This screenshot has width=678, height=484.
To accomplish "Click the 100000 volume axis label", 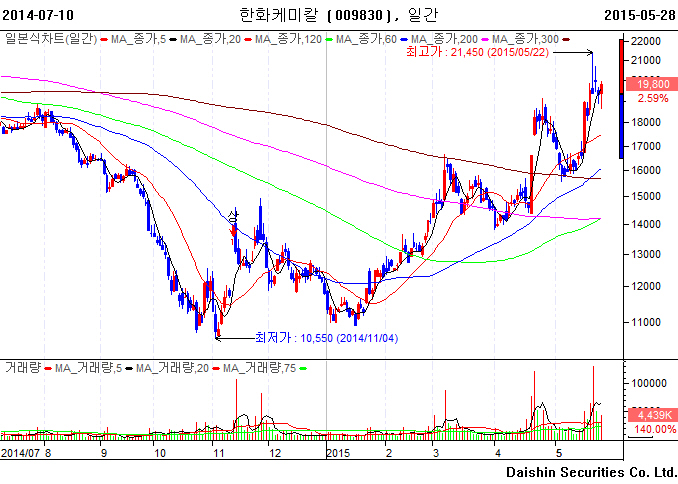I will tap(648, 383).
